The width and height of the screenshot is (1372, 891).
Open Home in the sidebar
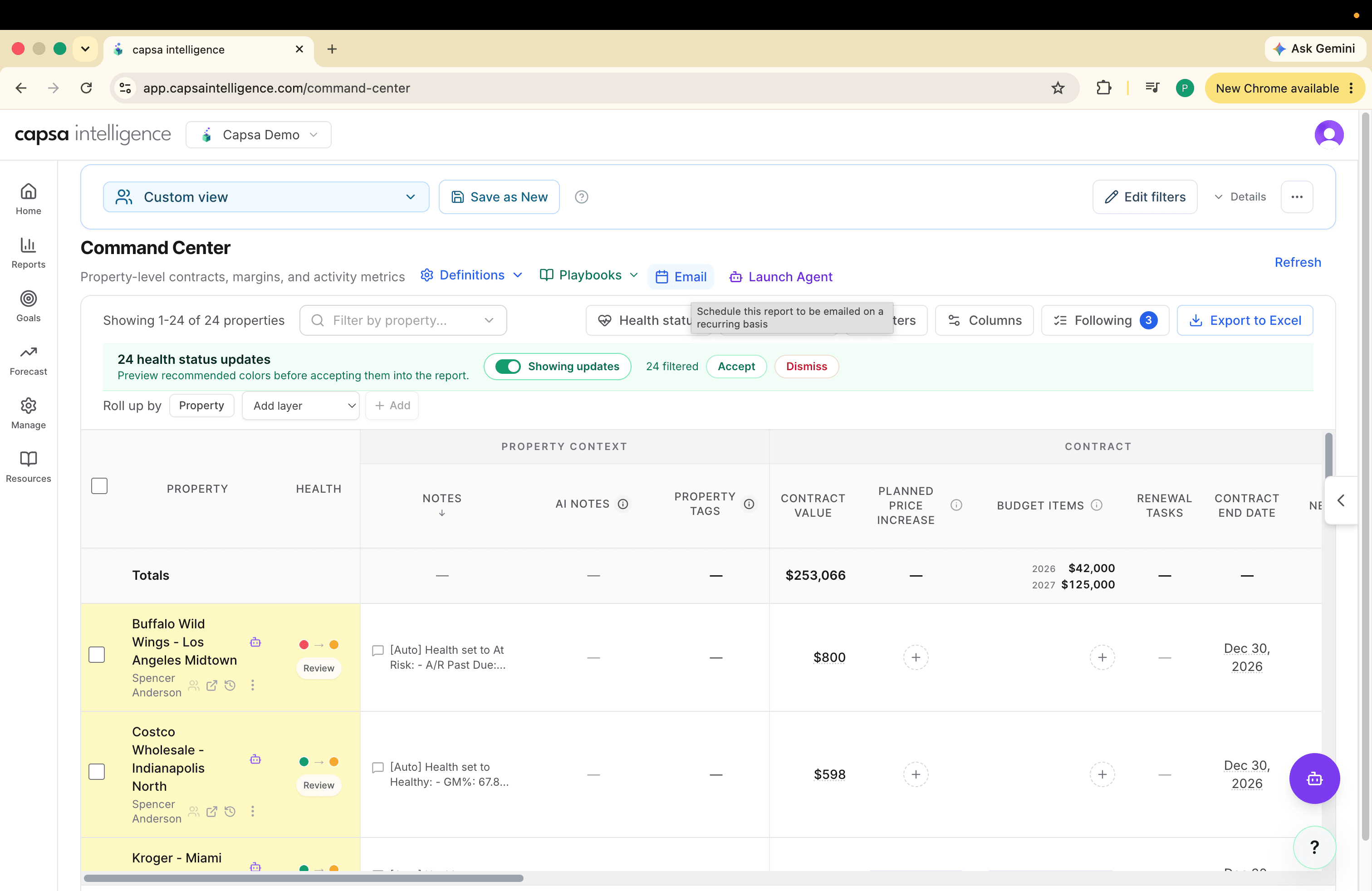coord(28,199)
